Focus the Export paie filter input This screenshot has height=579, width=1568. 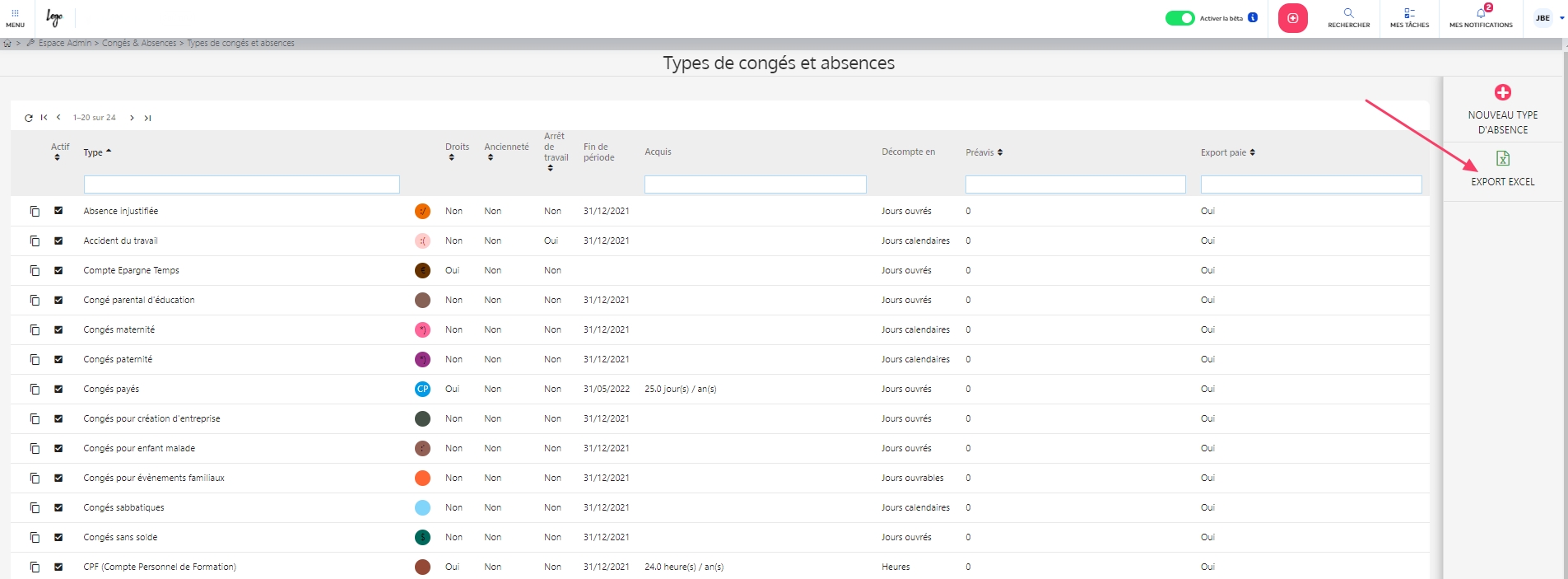click(1311, 184)
